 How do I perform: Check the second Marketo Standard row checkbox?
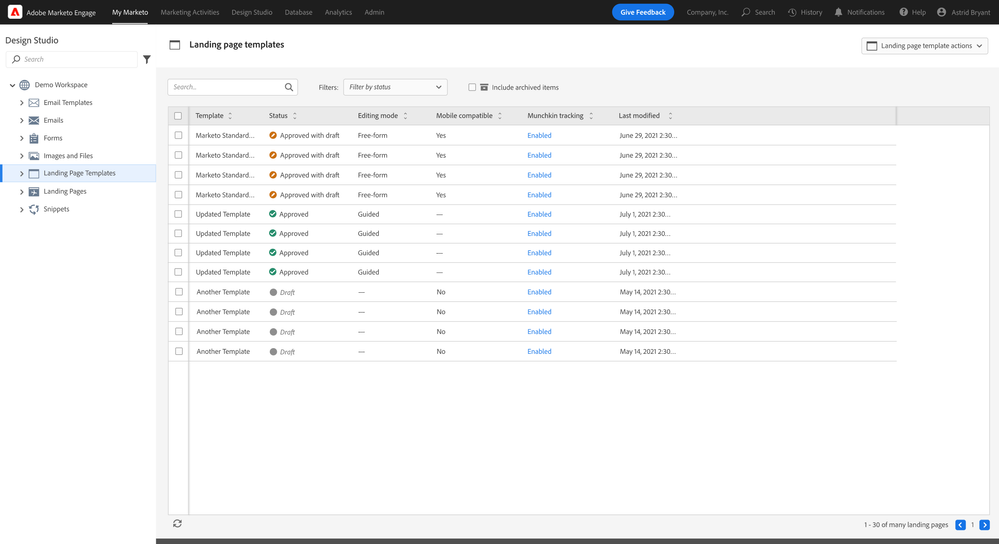pos(178,155)
